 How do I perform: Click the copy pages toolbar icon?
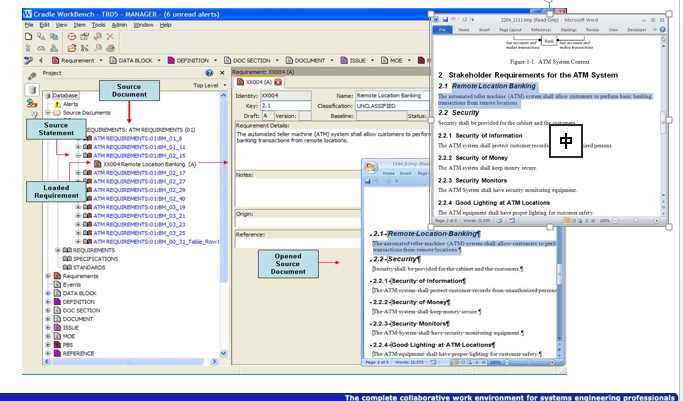tap(54, 37)
